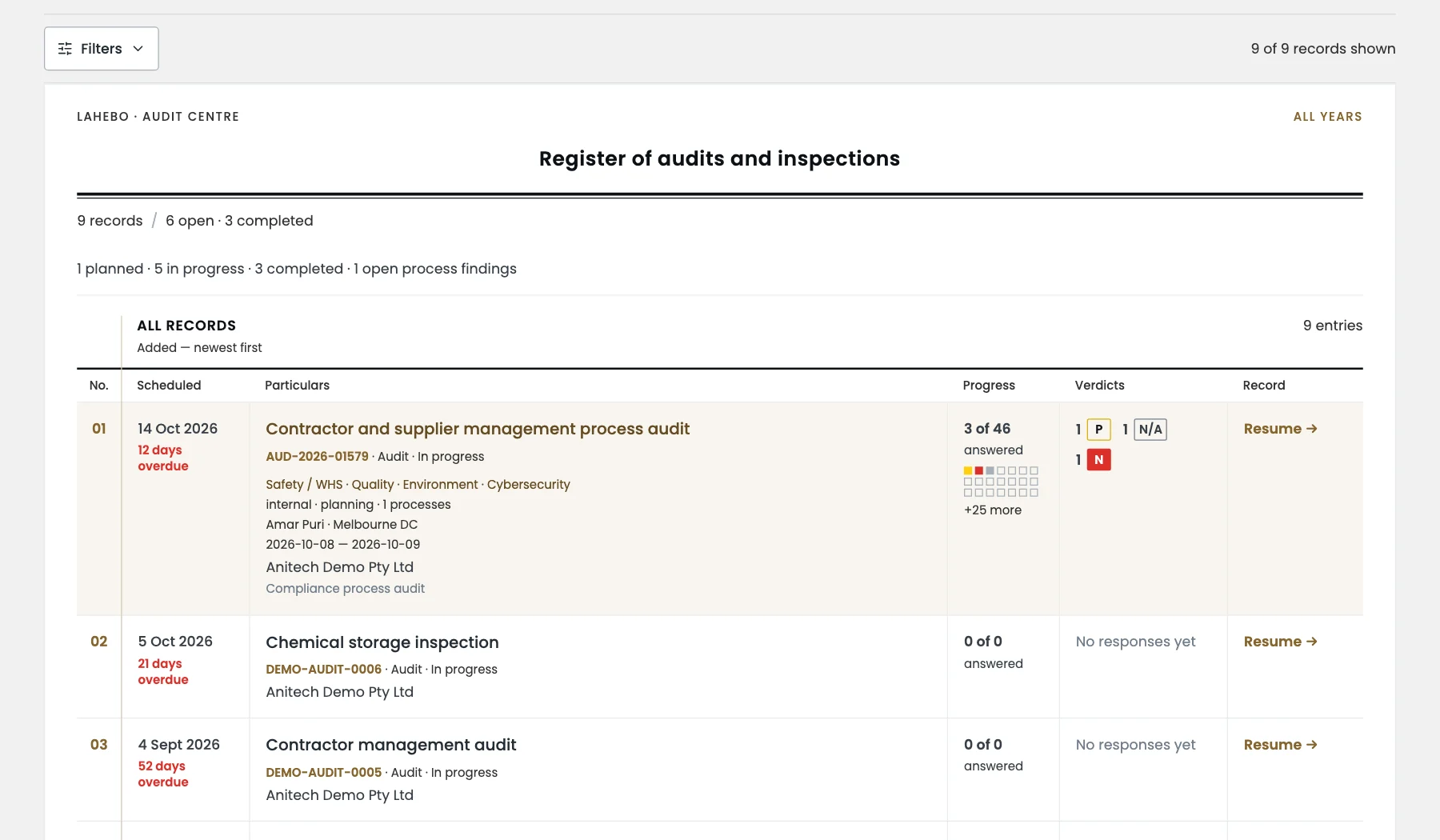The width and height of the screenshot is (1440, 840).
Task: Click the DEMO-AUDIT-0005 reference
Action: point(323,773)
